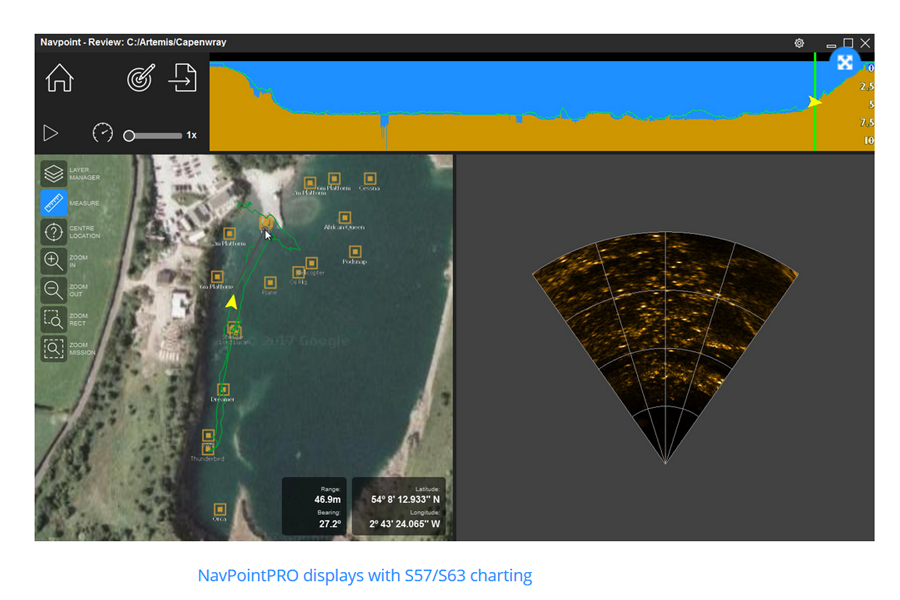Select the Orca waypoint marker
This screenshot has height=600, width=900.
click(218, 509)
